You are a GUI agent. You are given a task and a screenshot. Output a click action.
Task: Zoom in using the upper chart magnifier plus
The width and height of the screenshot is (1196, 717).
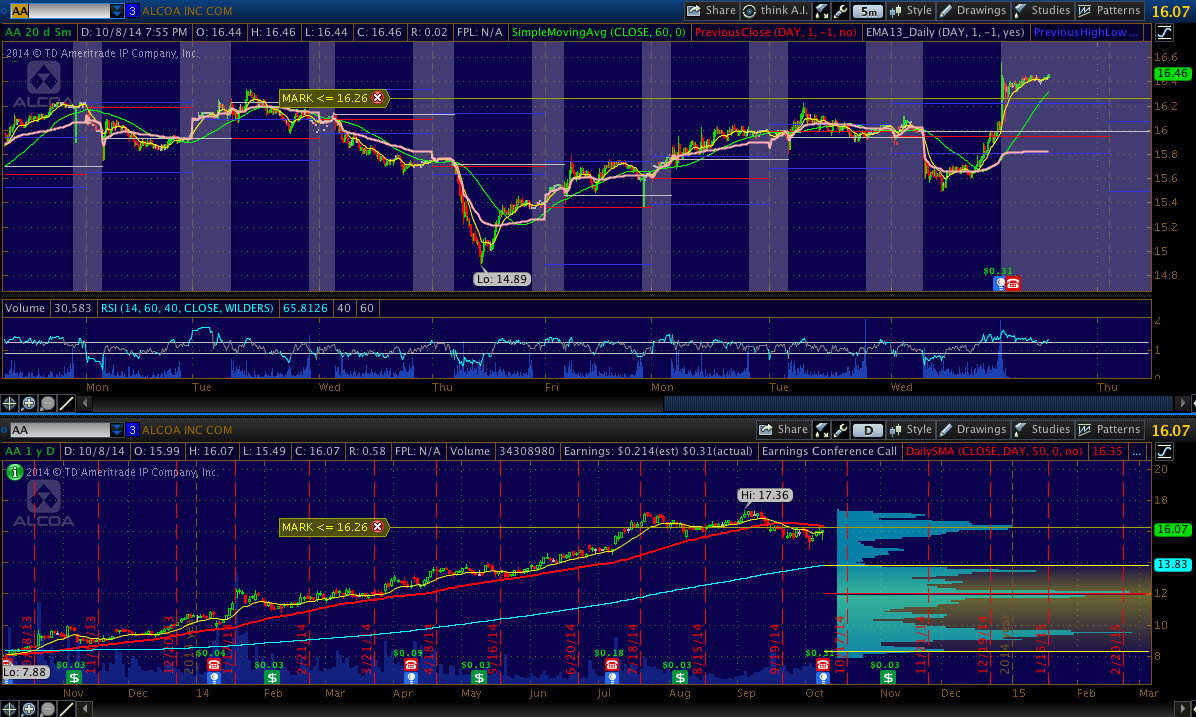click(x=30, y=404)
